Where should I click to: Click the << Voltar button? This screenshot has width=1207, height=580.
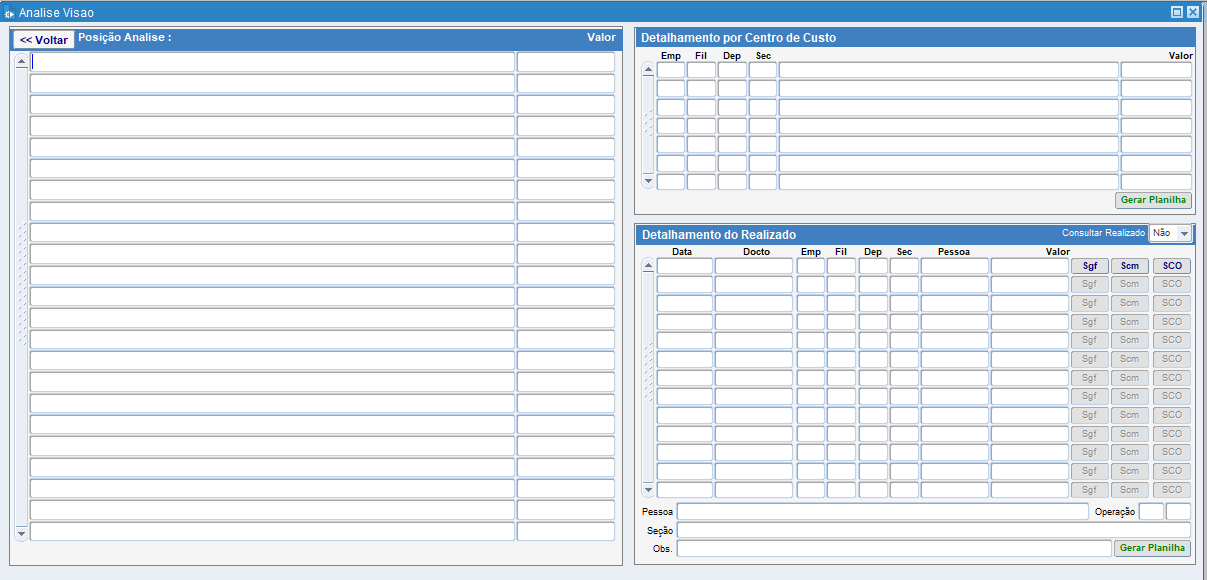(44, 40)
